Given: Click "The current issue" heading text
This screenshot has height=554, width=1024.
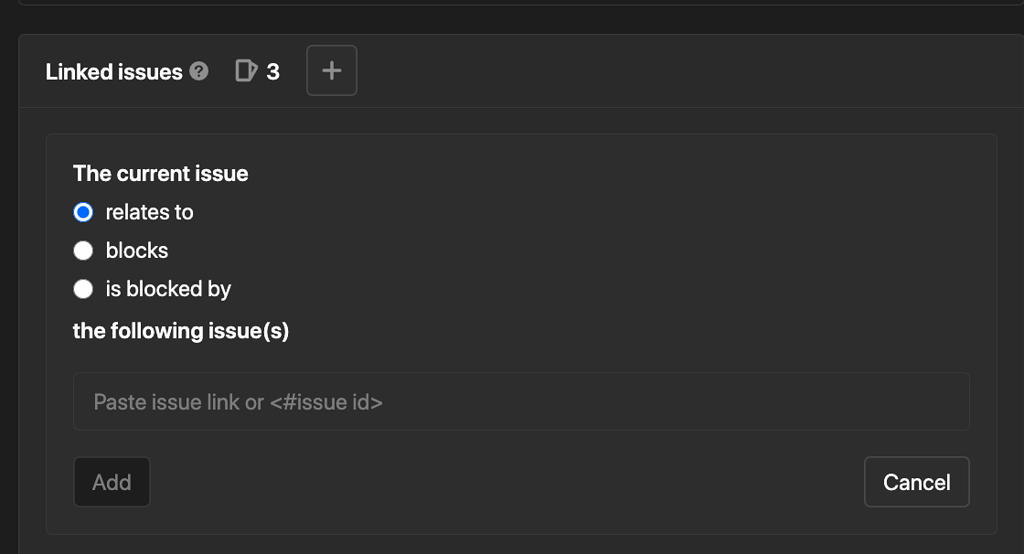Looking at the screenshot, I should (x=160, y=174).
